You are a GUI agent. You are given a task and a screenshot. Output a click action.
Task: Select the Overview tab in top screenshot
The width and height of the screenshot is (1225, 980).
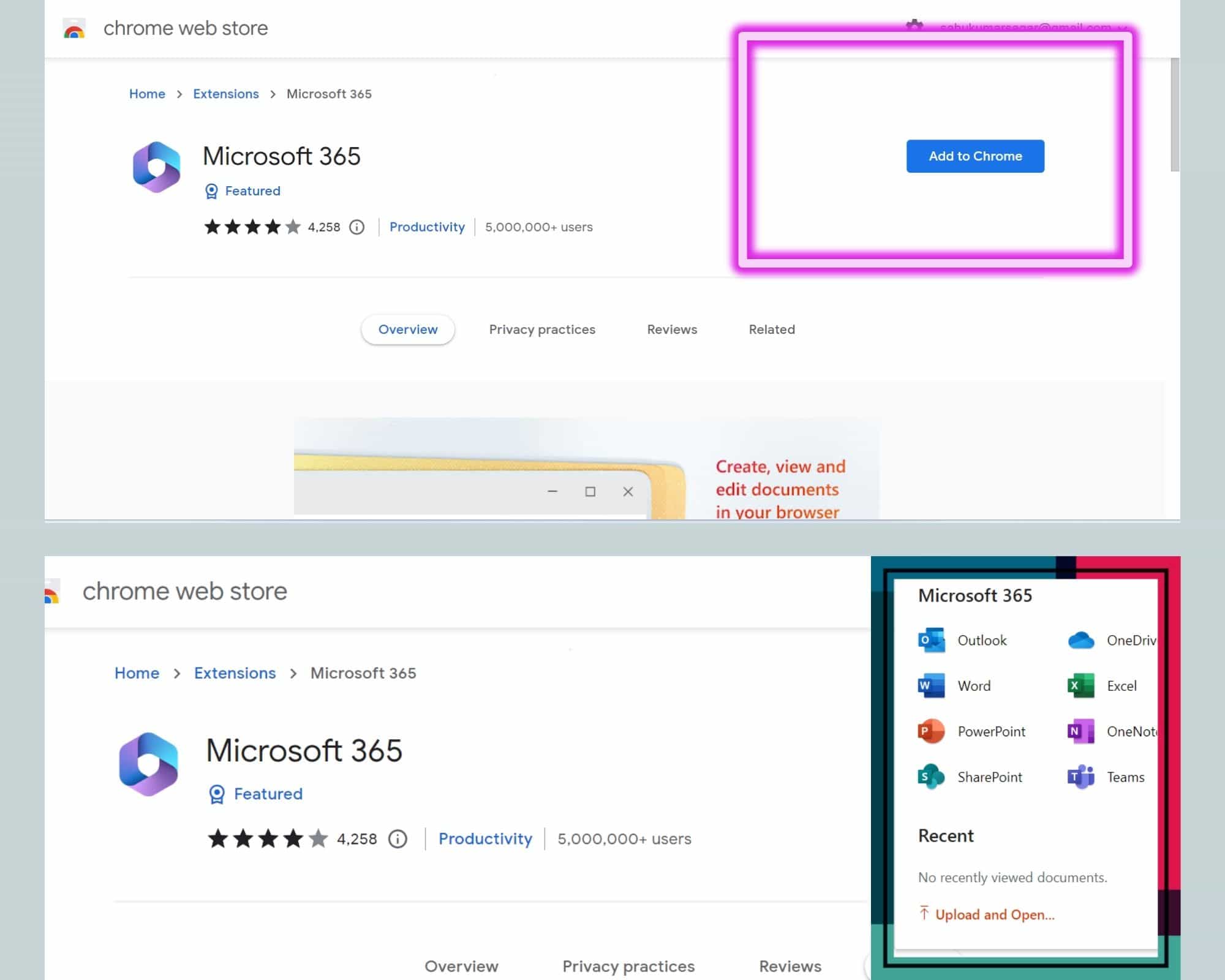pyautogui.click(x=408, y=330)
